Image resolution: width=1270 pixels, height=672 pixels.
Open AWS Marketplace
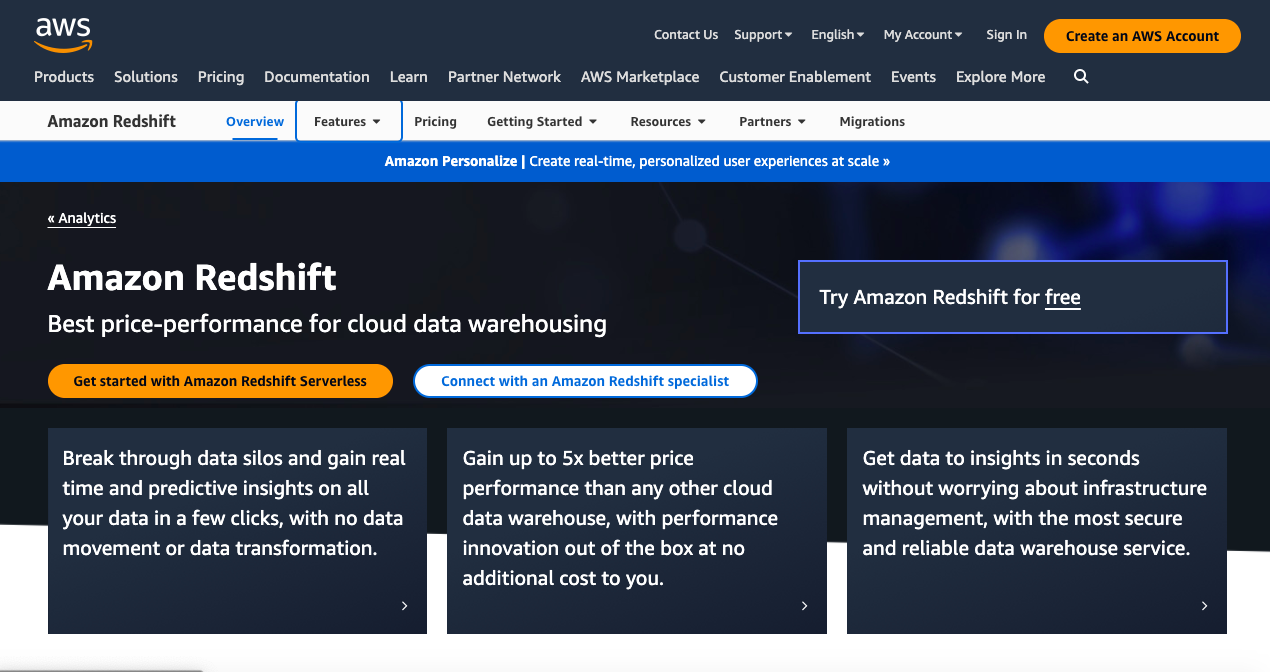point(640,77)
